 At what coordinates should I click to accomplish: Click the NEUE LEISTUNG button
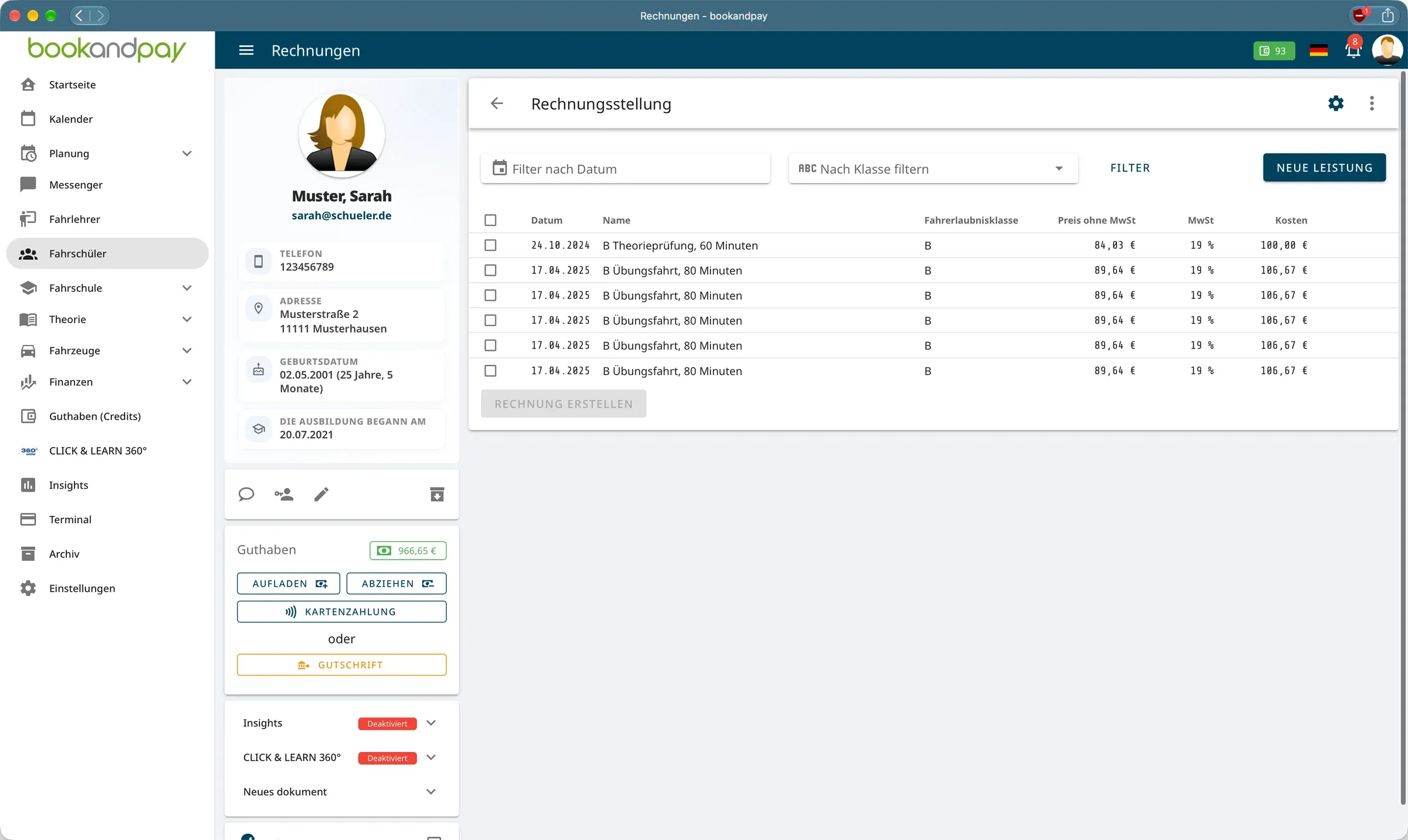click(1324, 168)
